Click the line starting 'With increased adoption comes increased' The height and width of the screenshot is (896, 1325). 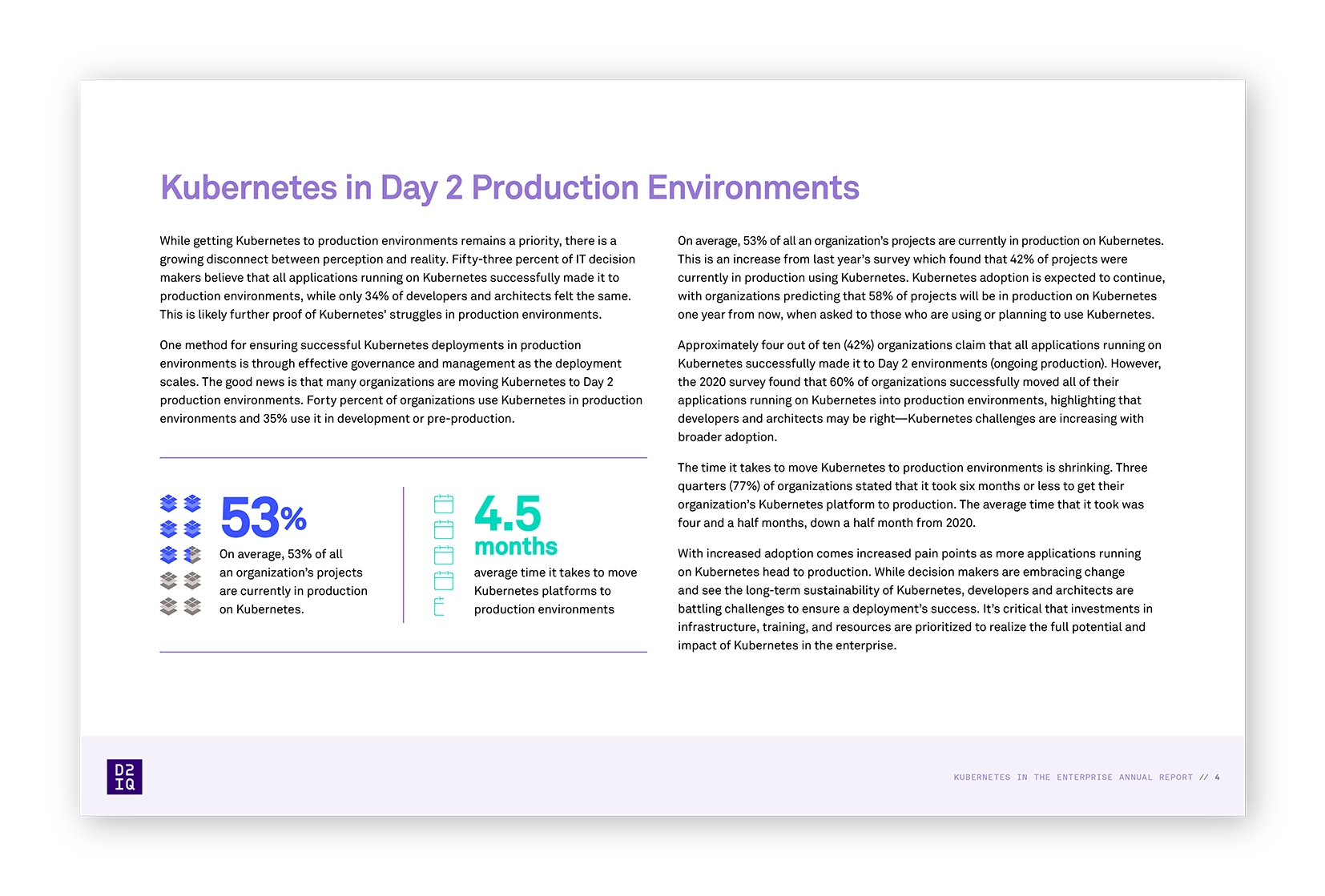909,553
